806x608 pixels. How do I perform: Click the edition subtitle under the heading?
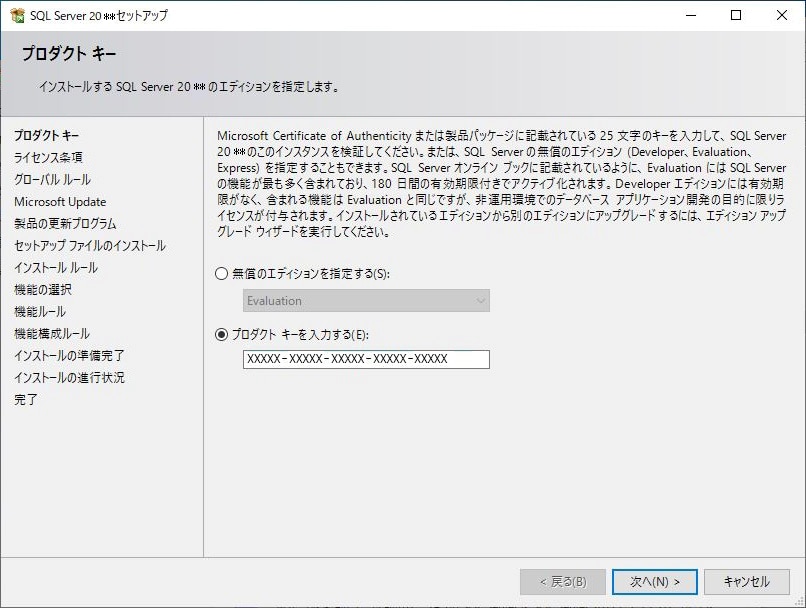tap(190, 87)
